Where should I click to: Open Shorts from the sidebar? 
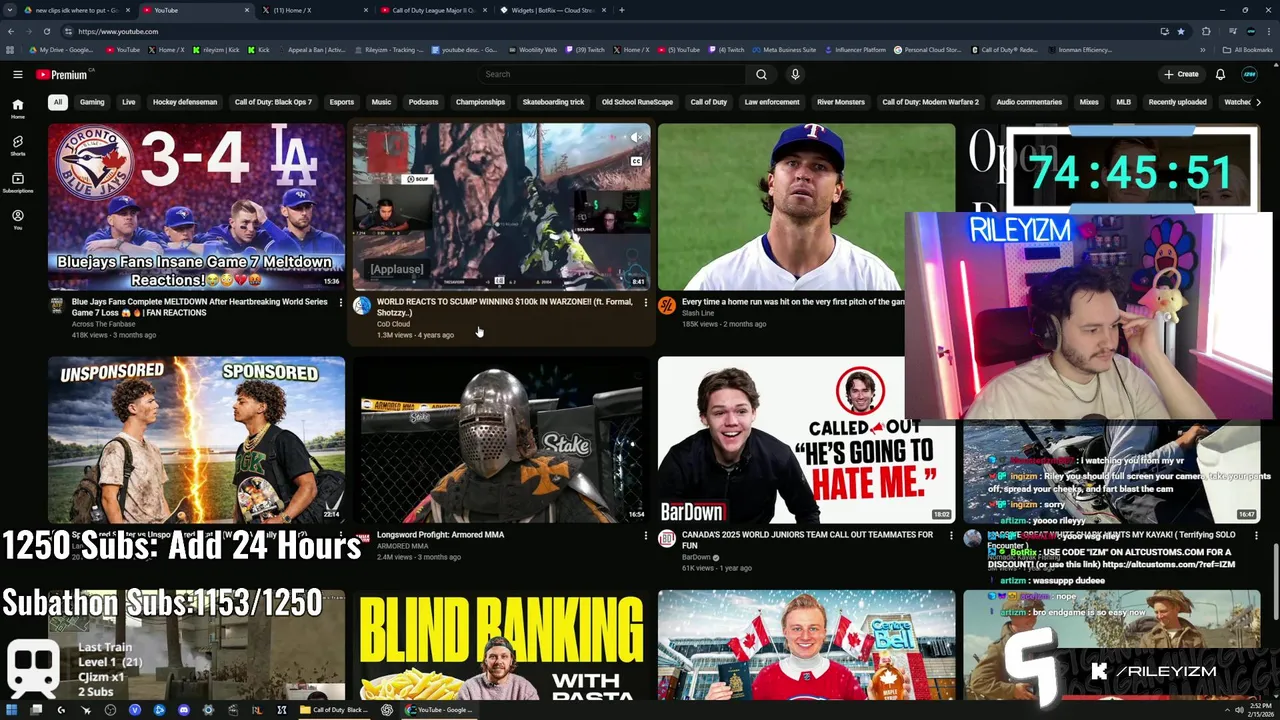pyautogui.click(x=18, y=145)
